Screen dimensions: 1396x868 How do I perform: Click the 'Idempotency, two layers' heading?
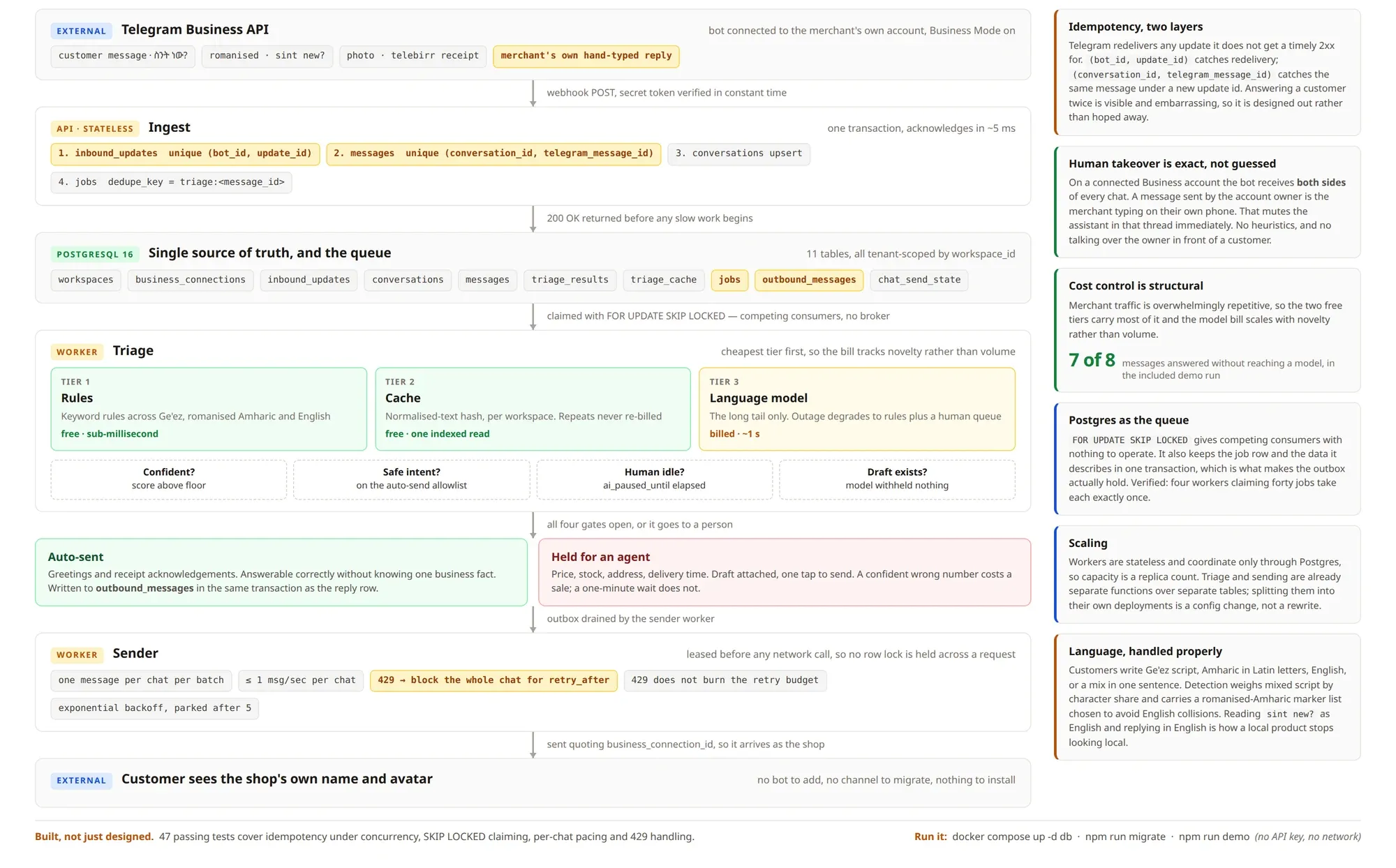click(x=1136, y=27)
